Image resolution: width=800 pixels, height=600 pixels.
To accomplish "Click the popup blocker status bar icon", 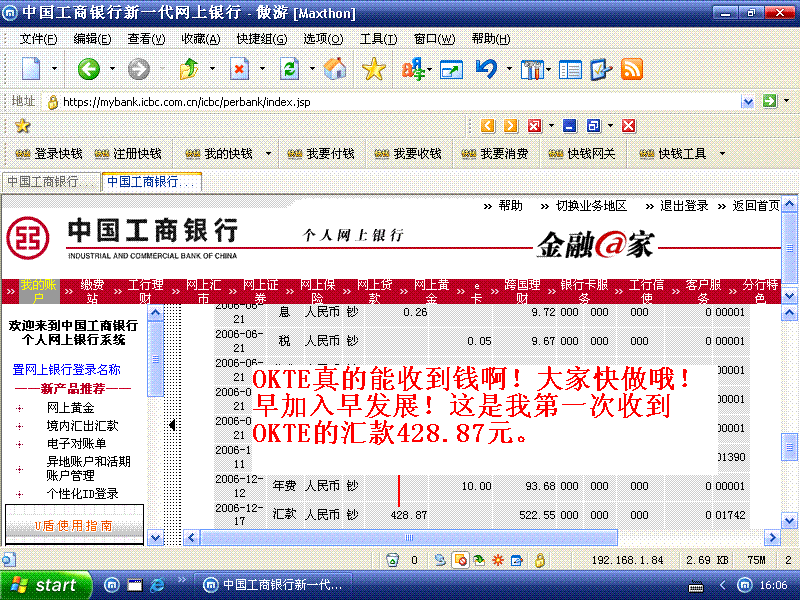I will 460,560.
